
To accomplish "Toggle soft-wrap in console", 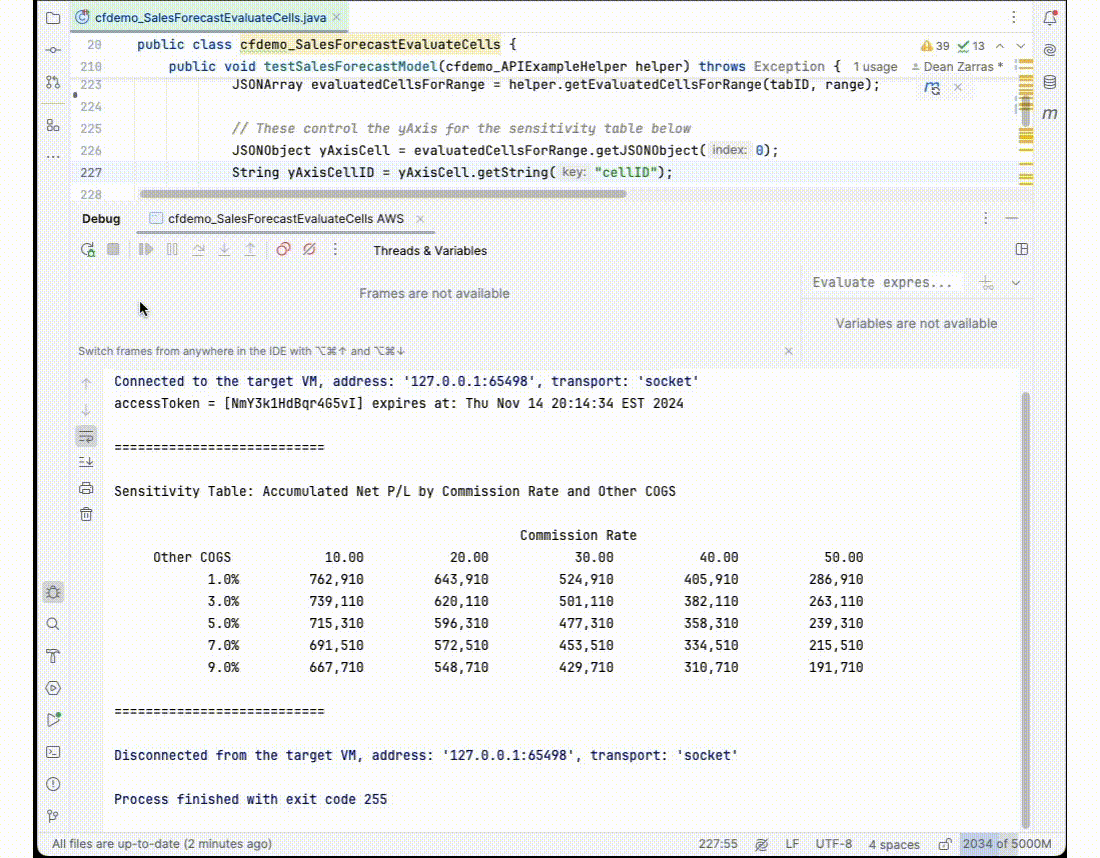I will coord(86,437).
